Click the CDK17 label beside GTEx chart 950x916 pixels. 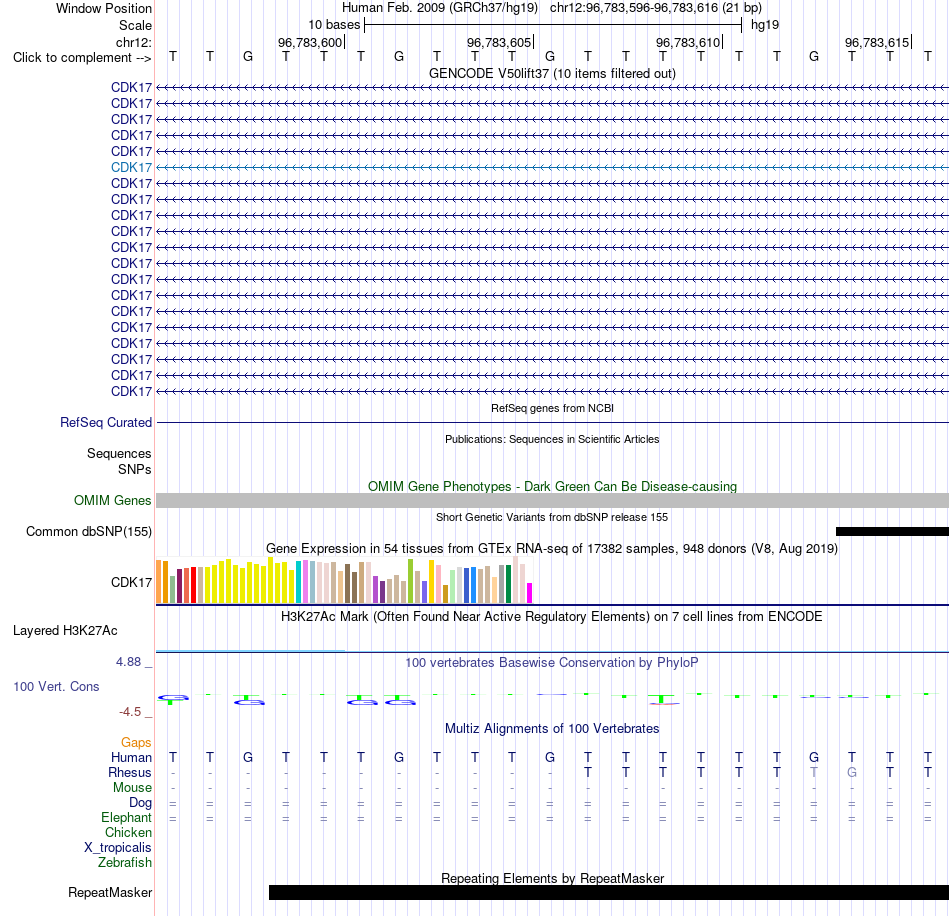click(x=131, y=582)
